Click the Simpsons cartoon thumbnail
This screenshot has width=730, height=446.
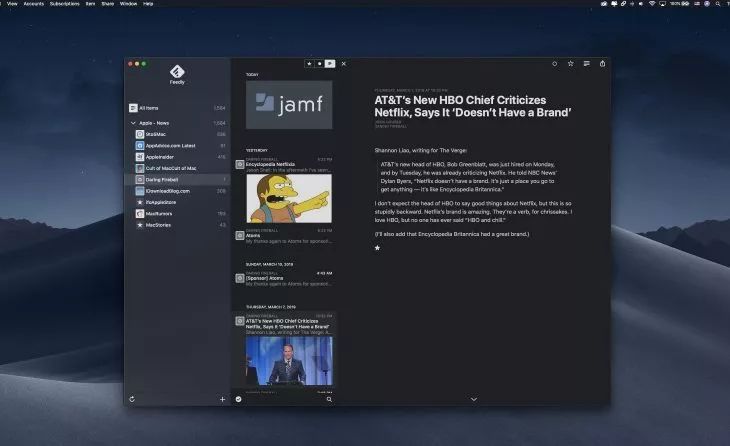pyautogui.click(x=289, y=198)
